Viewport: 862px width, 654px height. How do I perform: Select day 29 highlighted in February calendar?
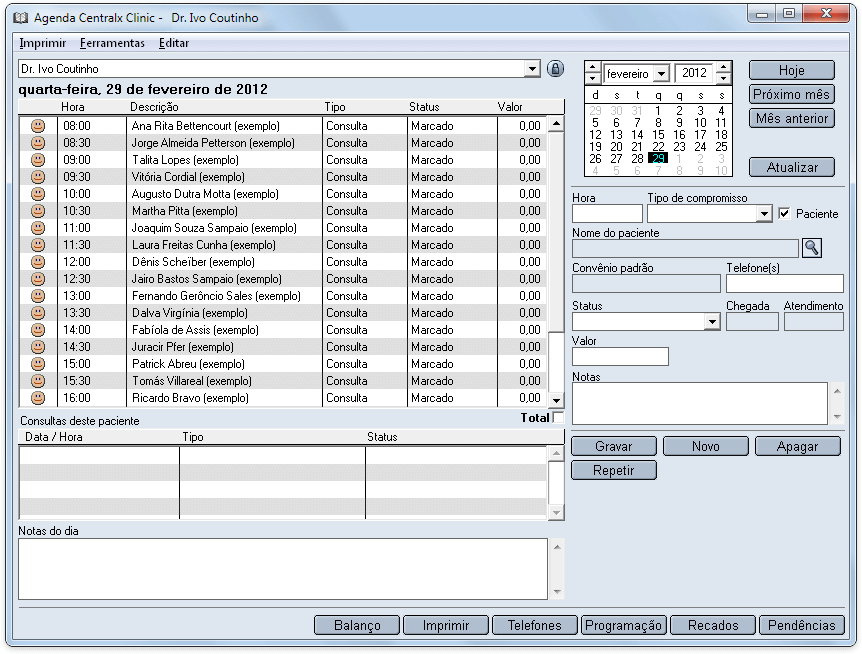coord(658,159)
